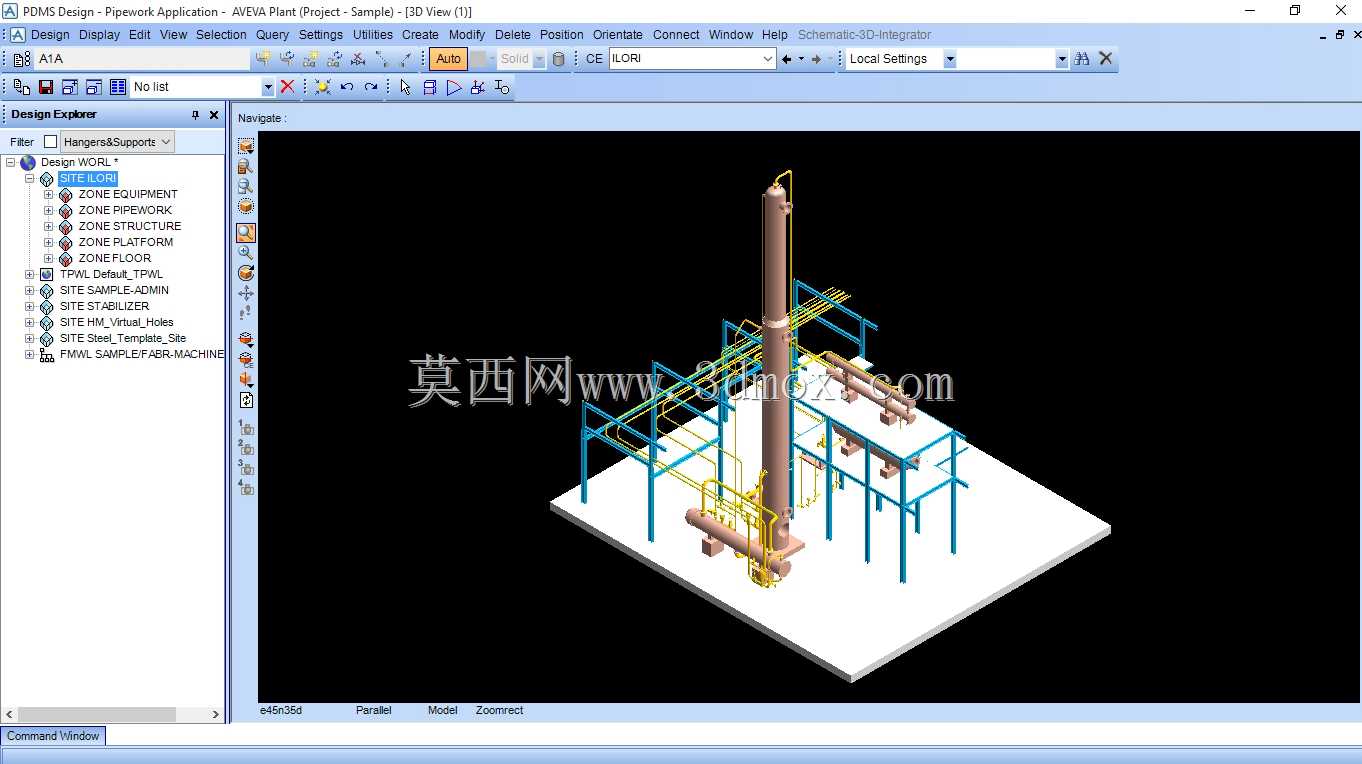Open the CE ILORI combo box dropdown
Screen dimensions: 1362x764
point(768,59)
